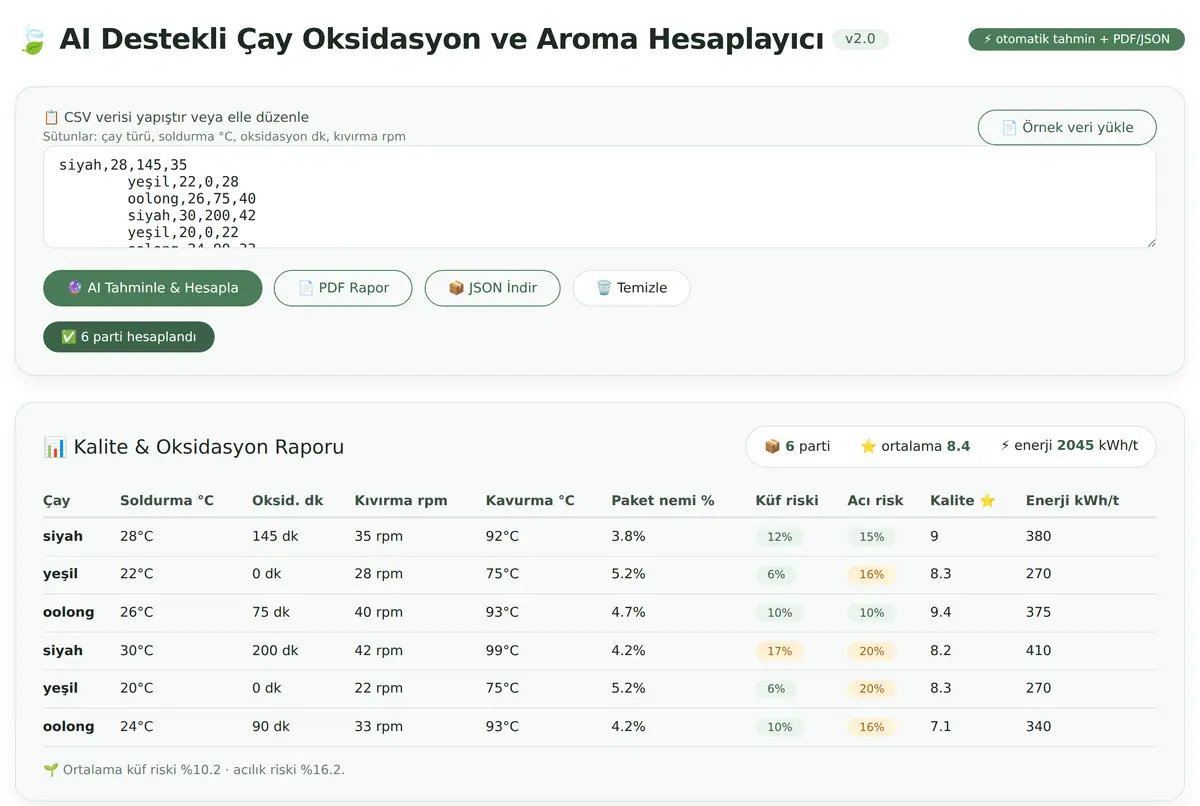Click the 6 parti hesaplandı status badge
Image resolution: width=1200 pixels, height=806 pixels.
129,337
